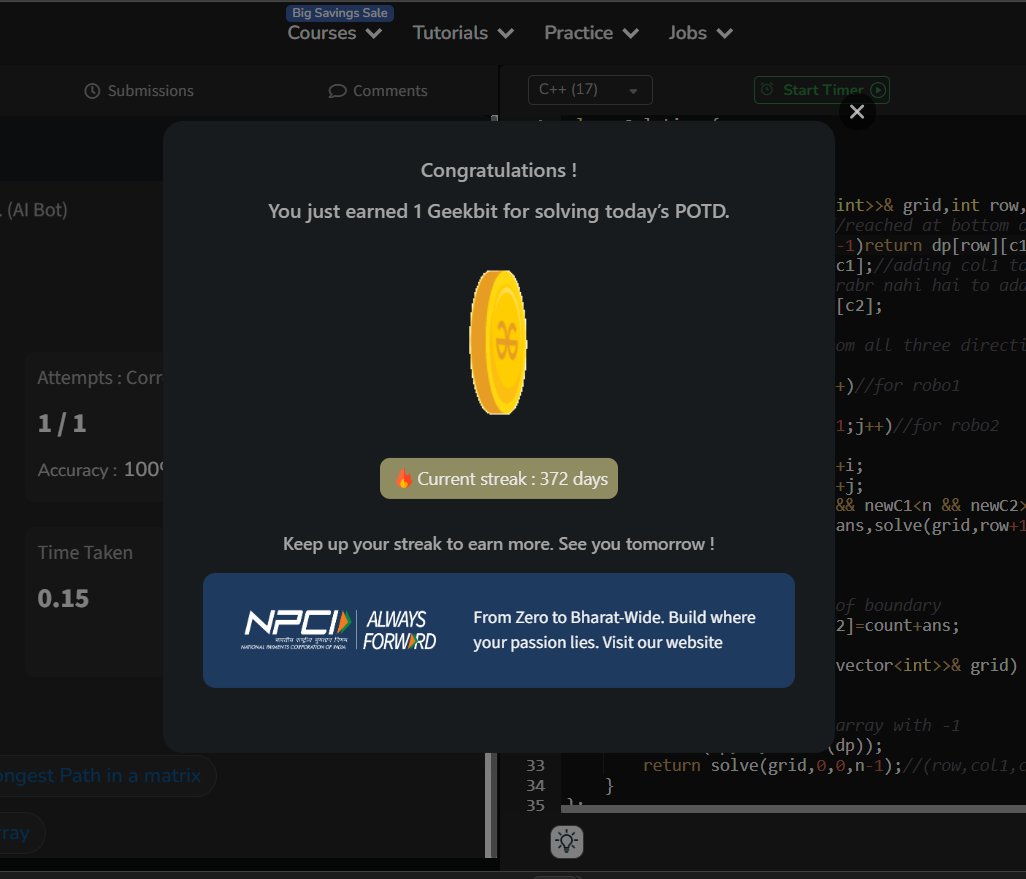This screenshot has width=1026, height=879.
Task: Click the play icon in Start Timer
Action: click(x=878, y=90)
